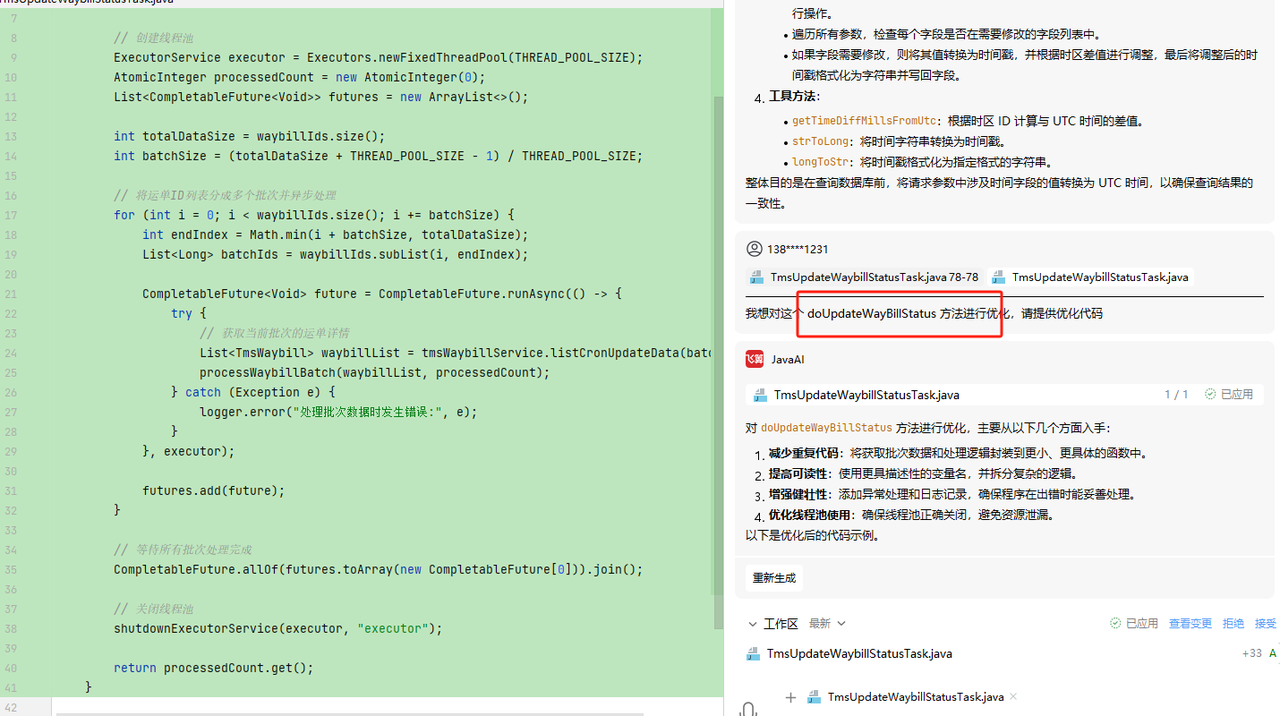Click the file icon of the 78-78 reference chip
Screen dimensions: 1280x716
click(x=758, y=277)
